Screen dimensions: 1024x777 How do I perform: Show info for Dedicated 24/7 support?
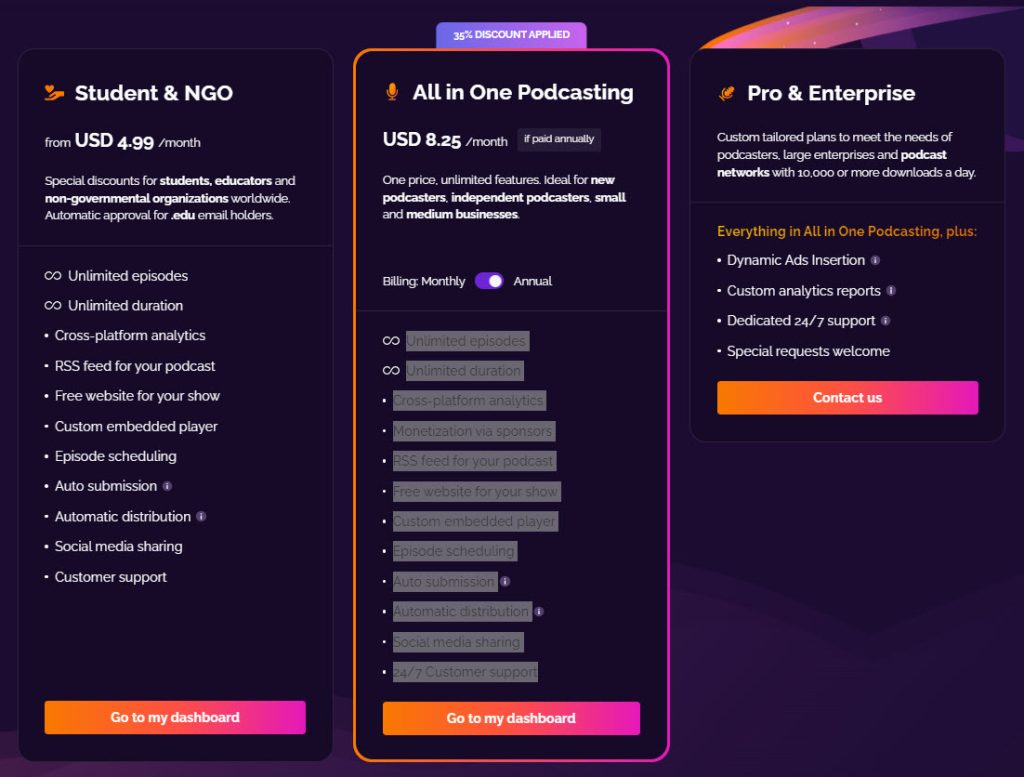(x=886, y=321)
